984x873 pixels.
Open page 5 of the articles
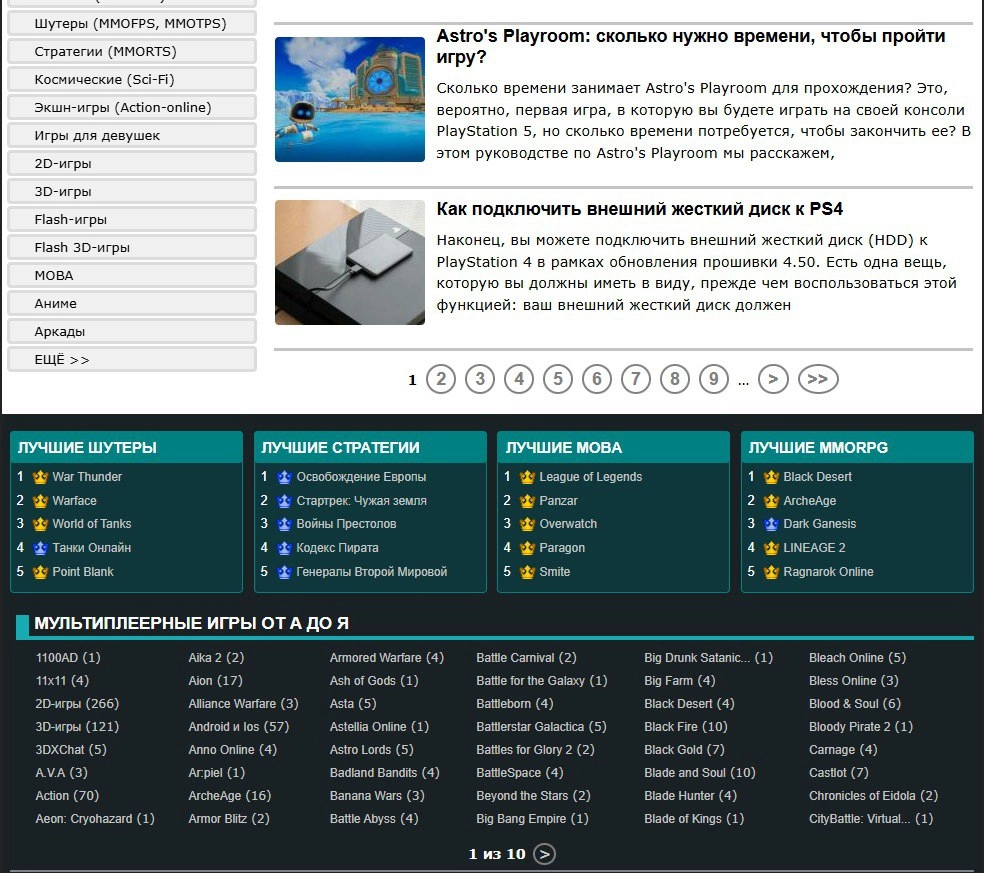point(558,379)
